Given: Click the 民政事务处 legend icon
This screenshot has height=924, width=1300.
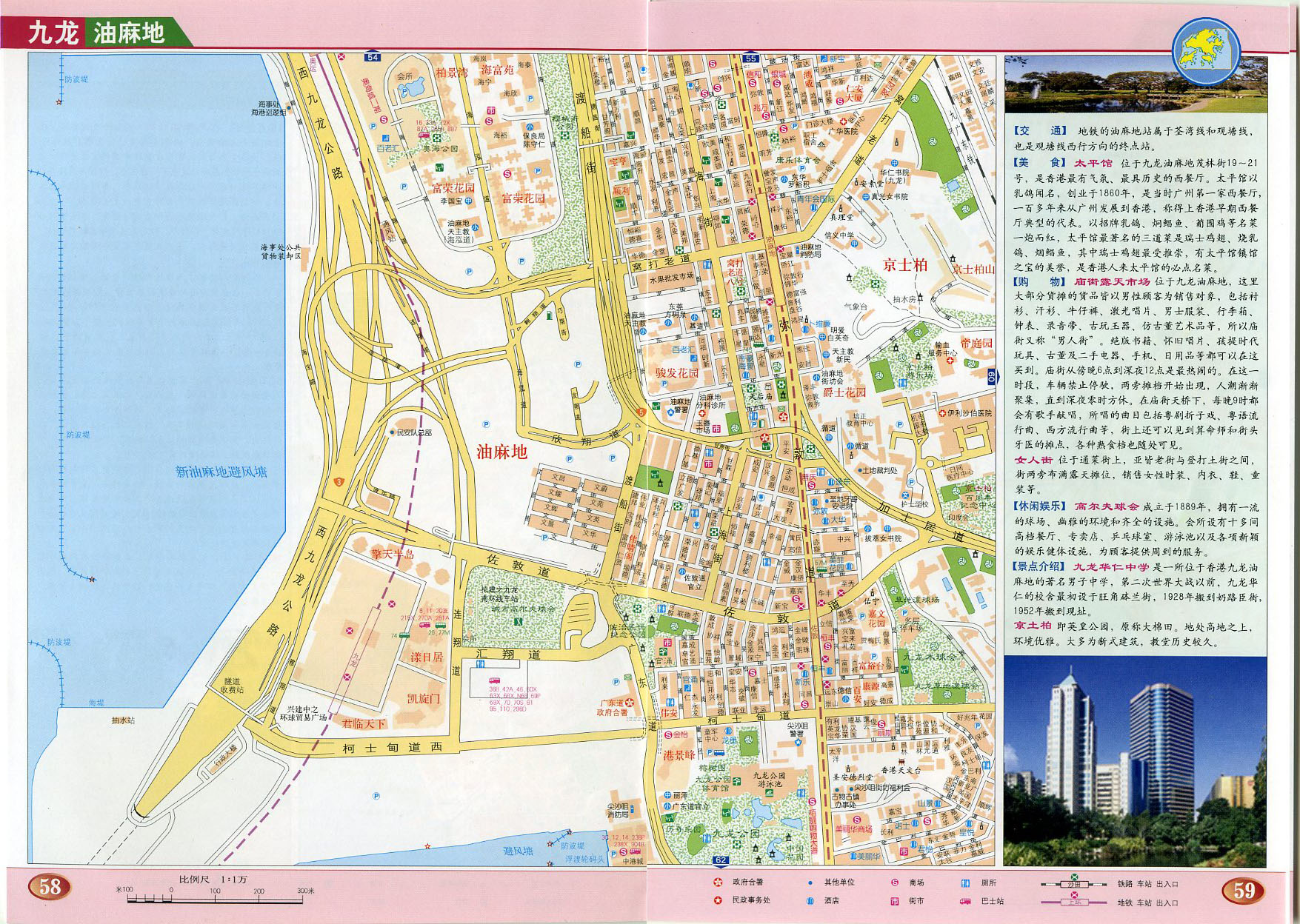Looking at the screenshot, I should click(717, 900).
